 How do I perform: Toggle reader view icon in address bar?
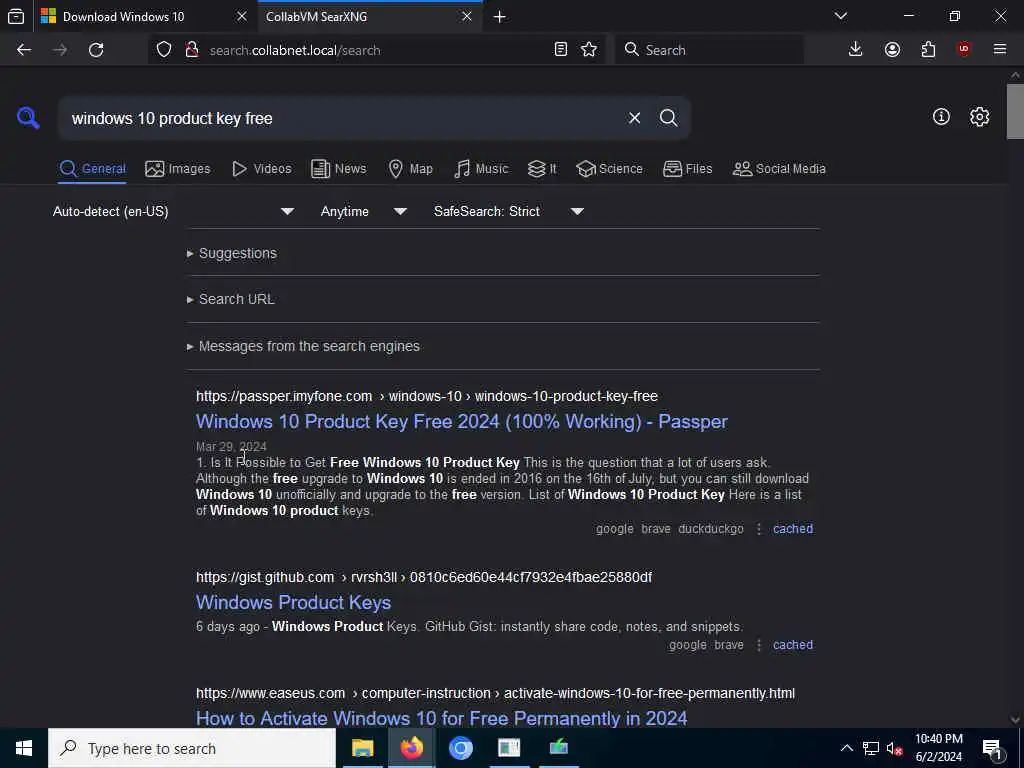pyautogui.click(x=560, y=50)
